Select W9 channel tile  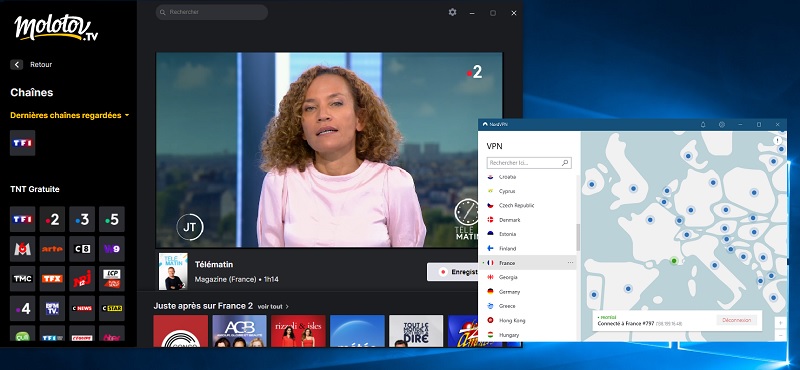pyautogui.click(x=111, y=249)
